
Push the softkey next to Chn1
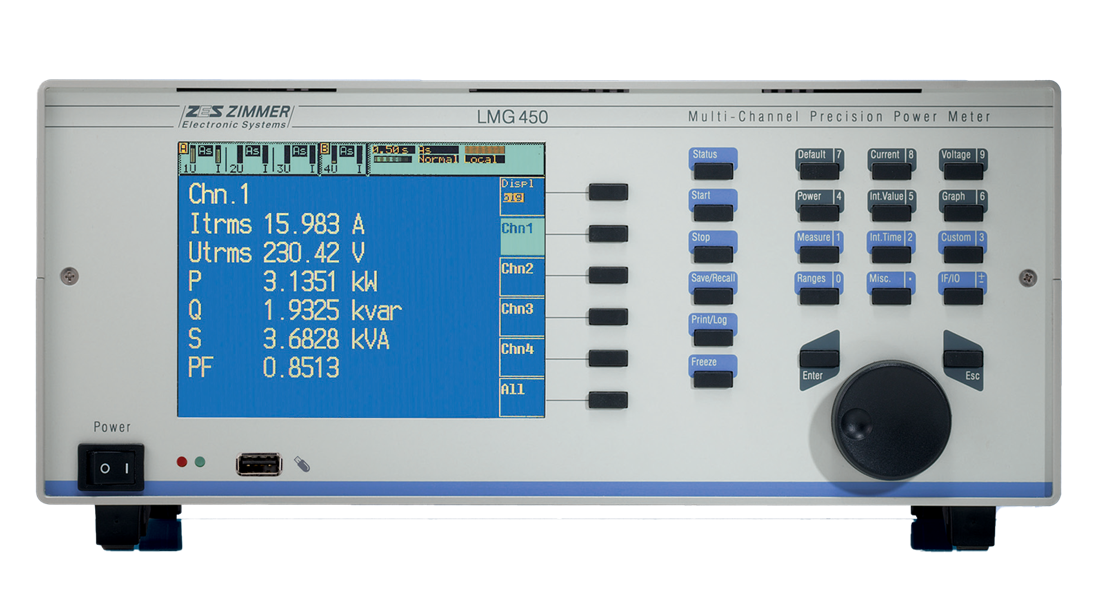tap(608, 233)
